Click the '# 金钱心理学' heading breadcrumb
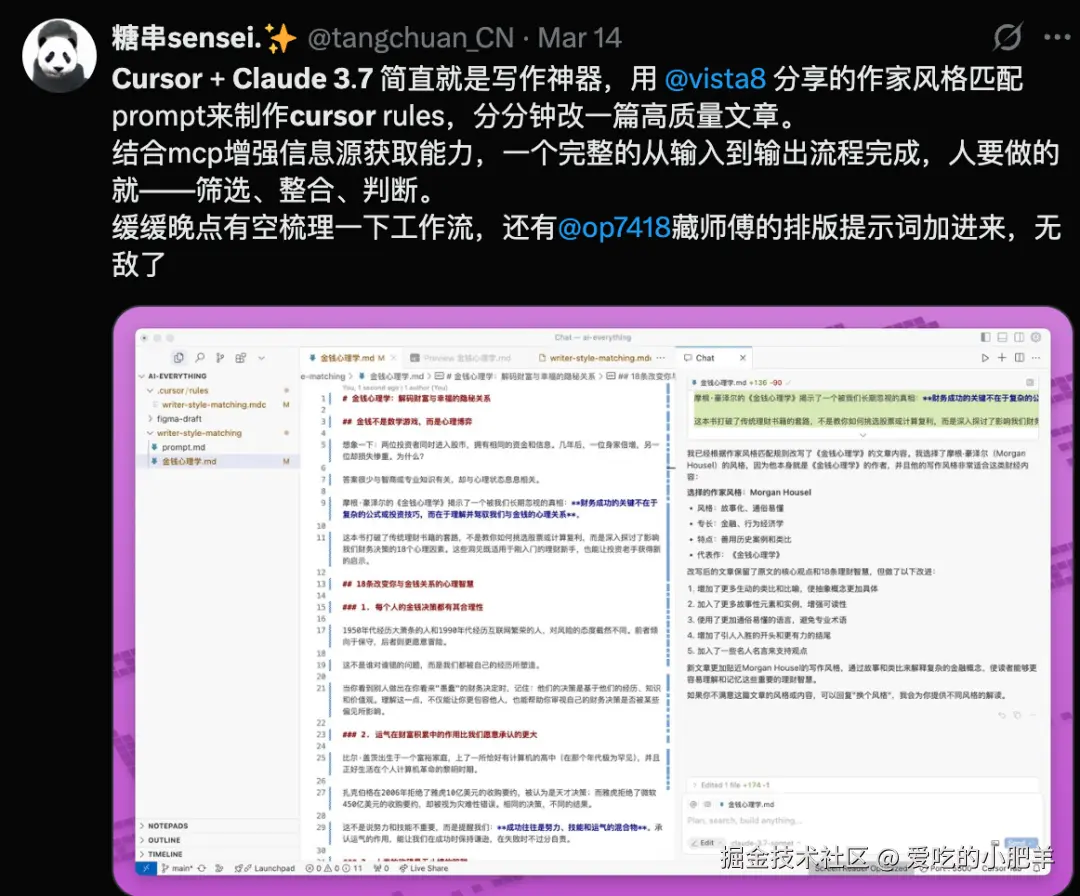 [x=515, y=377]
